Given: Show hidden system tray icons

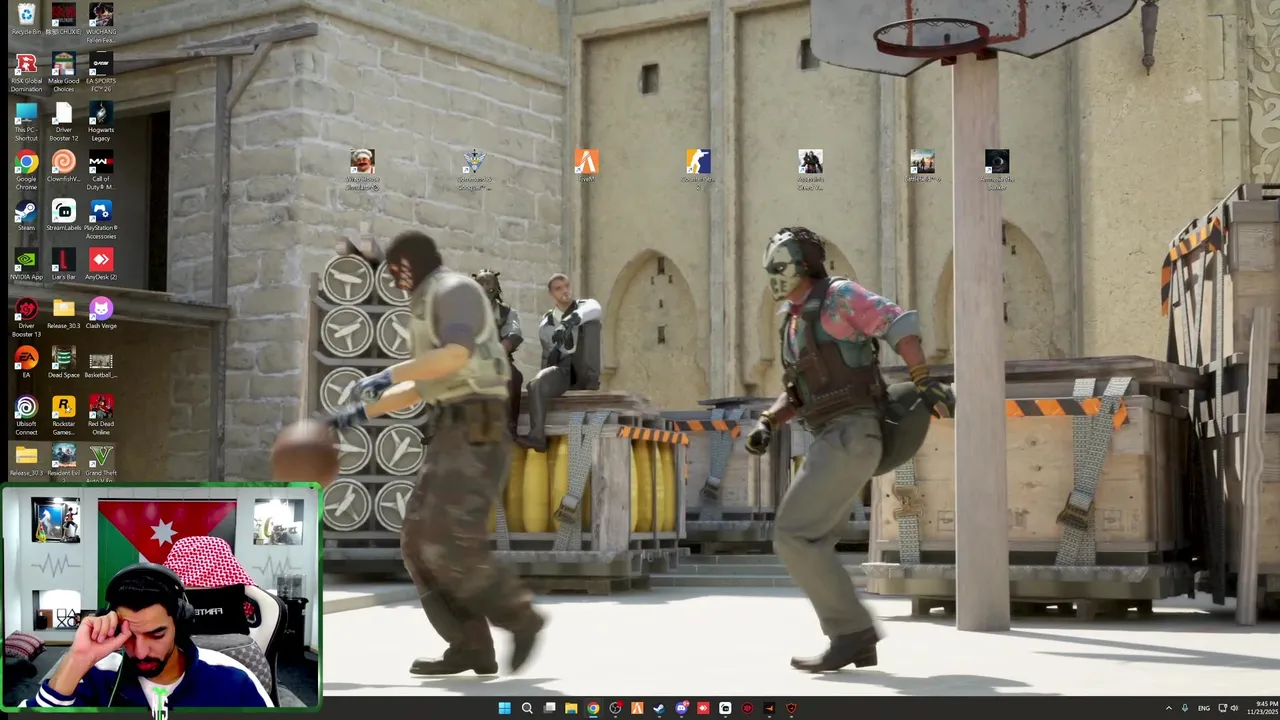Looking at the screenshot, I should [x=1168, y=708].
